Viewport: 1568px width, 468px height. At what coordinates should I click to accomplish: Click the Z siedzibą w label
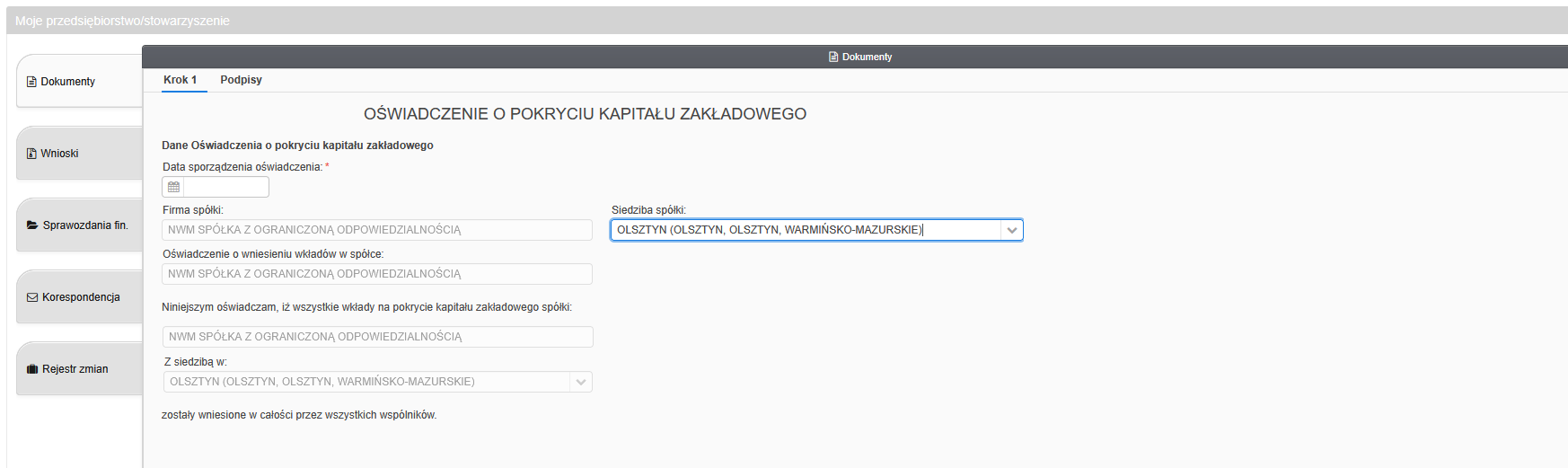pyautogui.click(x=196, y=362)
